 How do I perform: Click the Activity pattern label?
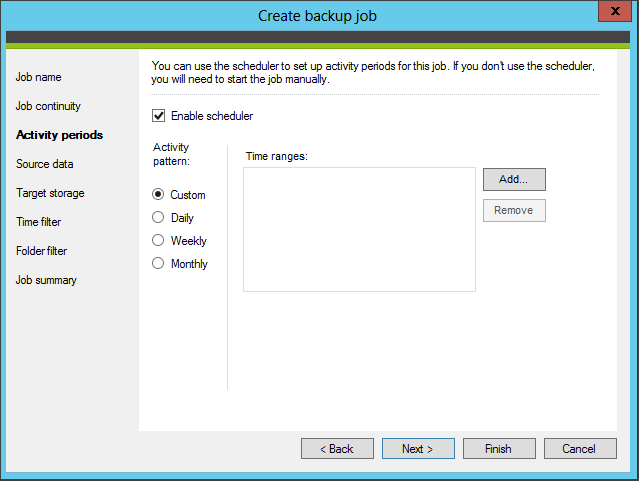coord(172,154)
